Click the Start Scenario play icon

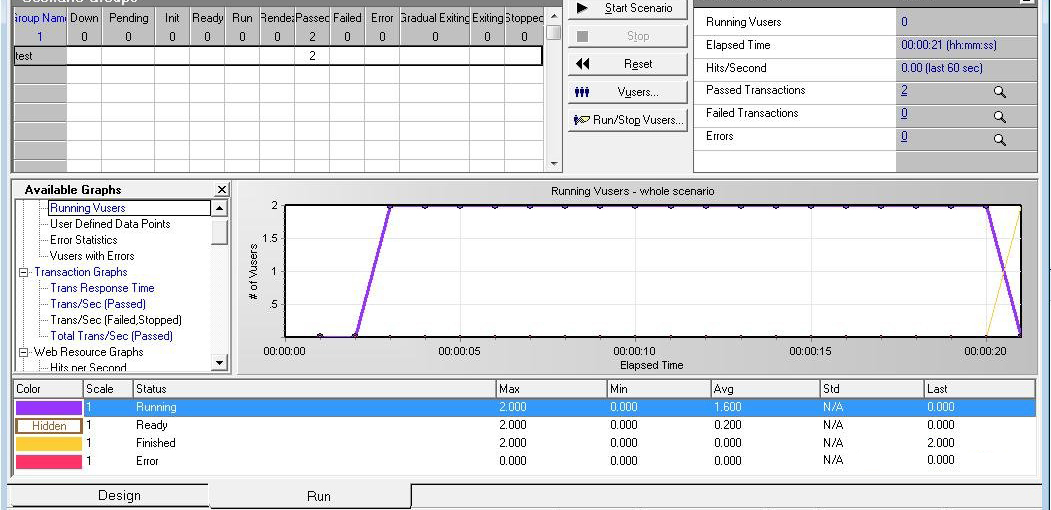tap(583, 8)
